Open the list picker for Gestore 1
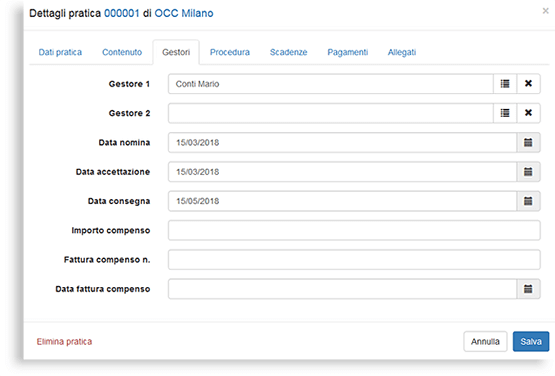 tap(505, 84)
